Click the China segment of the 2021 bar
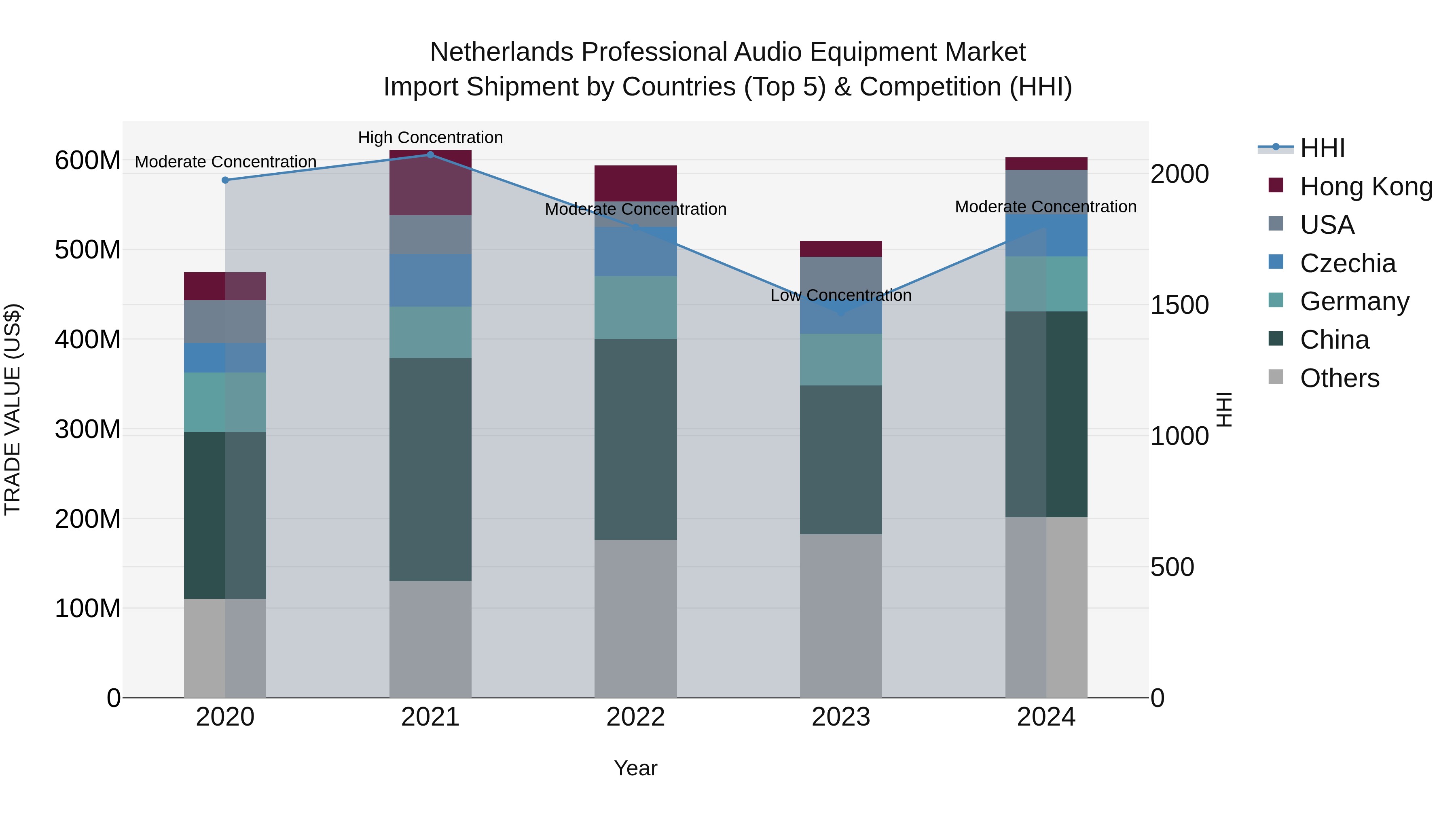This screenshot has width=1456, height=819. [430, 469]
